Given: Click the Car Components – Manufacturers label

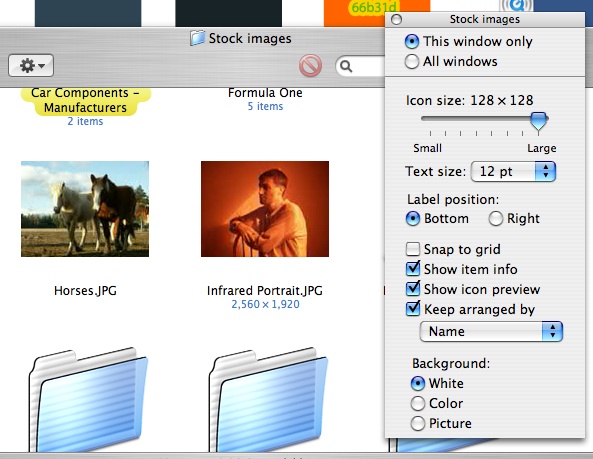Looking at the screenshot, I should (85, 100).
